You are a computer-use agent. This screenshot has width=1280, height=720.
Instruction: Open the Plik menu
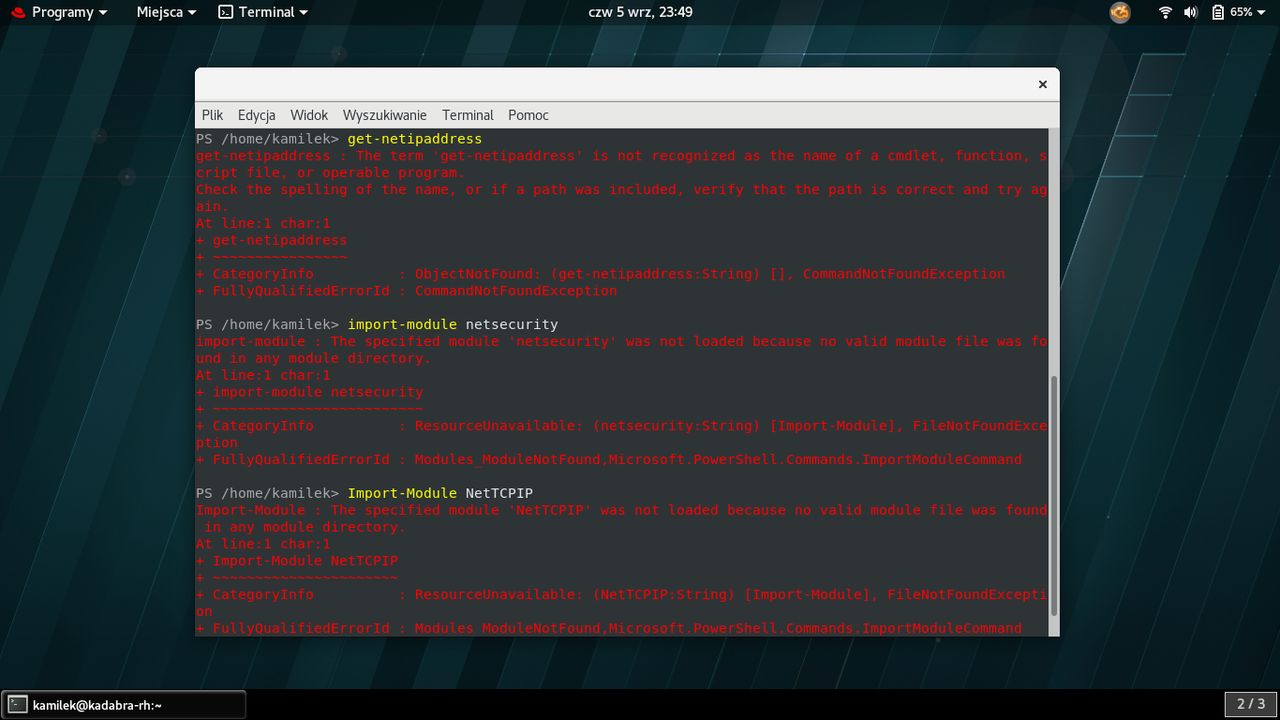click(x=212, y=115)
